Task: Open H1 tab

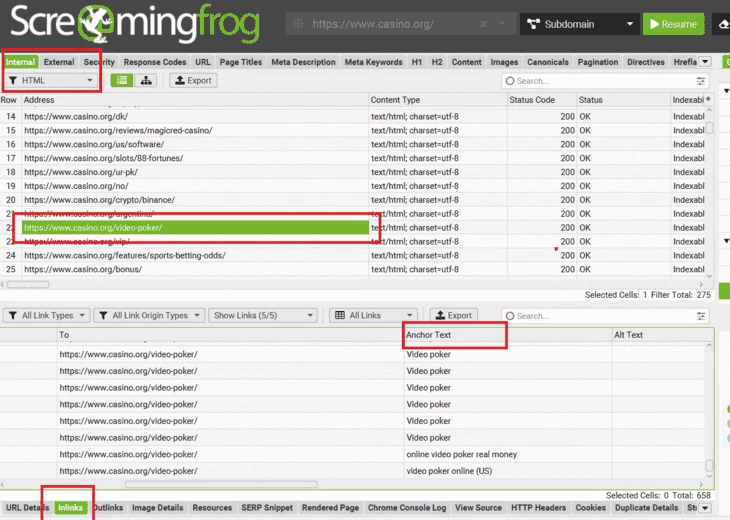Action: (x=417, y=62)
